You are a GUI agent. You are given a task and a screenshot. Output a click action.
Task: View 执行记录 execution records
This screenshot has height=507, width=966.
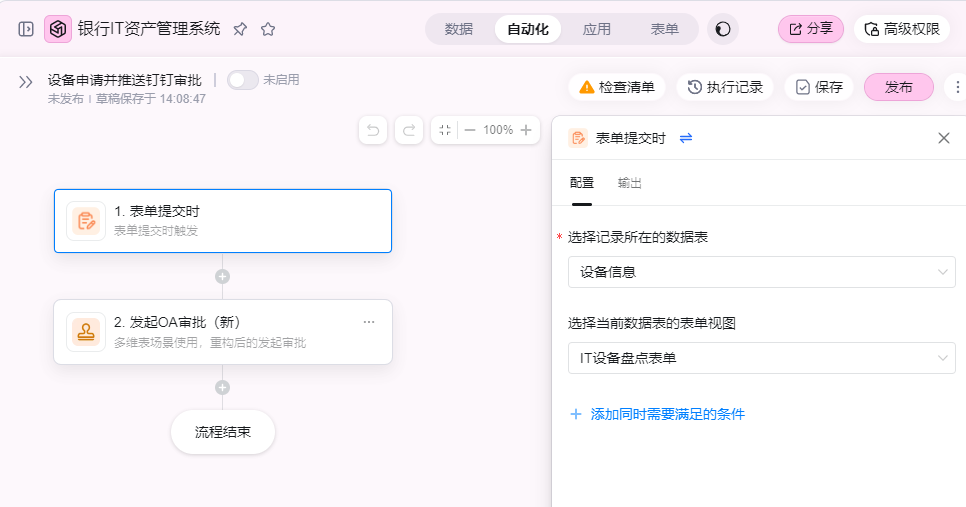[725, 87]
